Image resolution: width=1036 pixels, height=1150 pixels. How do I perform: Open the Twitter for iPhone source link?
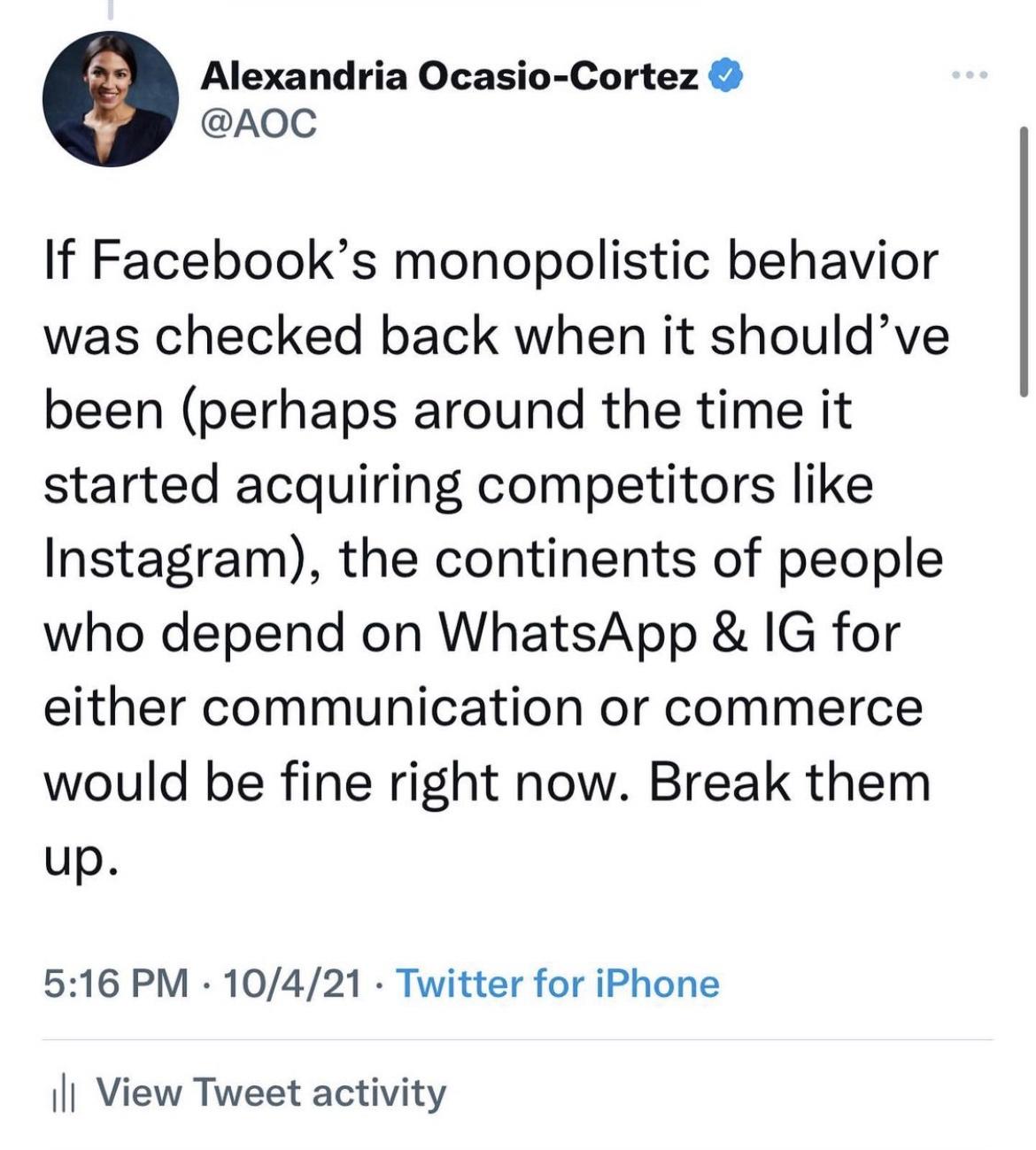tap(557, 984)
